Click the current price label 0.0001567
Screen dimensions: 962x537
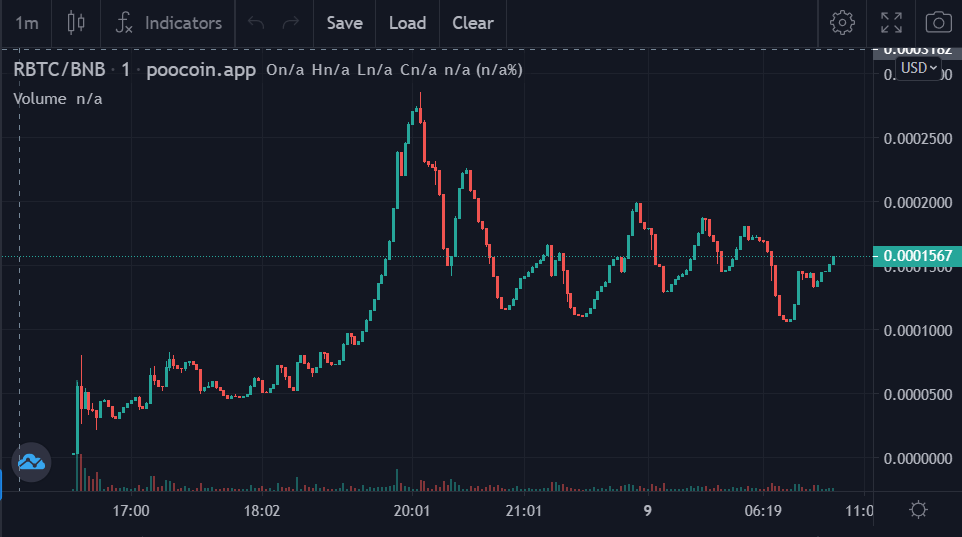917,256
